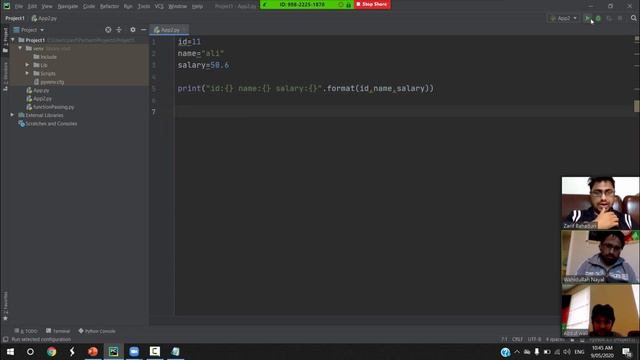640x360 pixels.
Task: Open the VCS menu
Action: [159, 7]
